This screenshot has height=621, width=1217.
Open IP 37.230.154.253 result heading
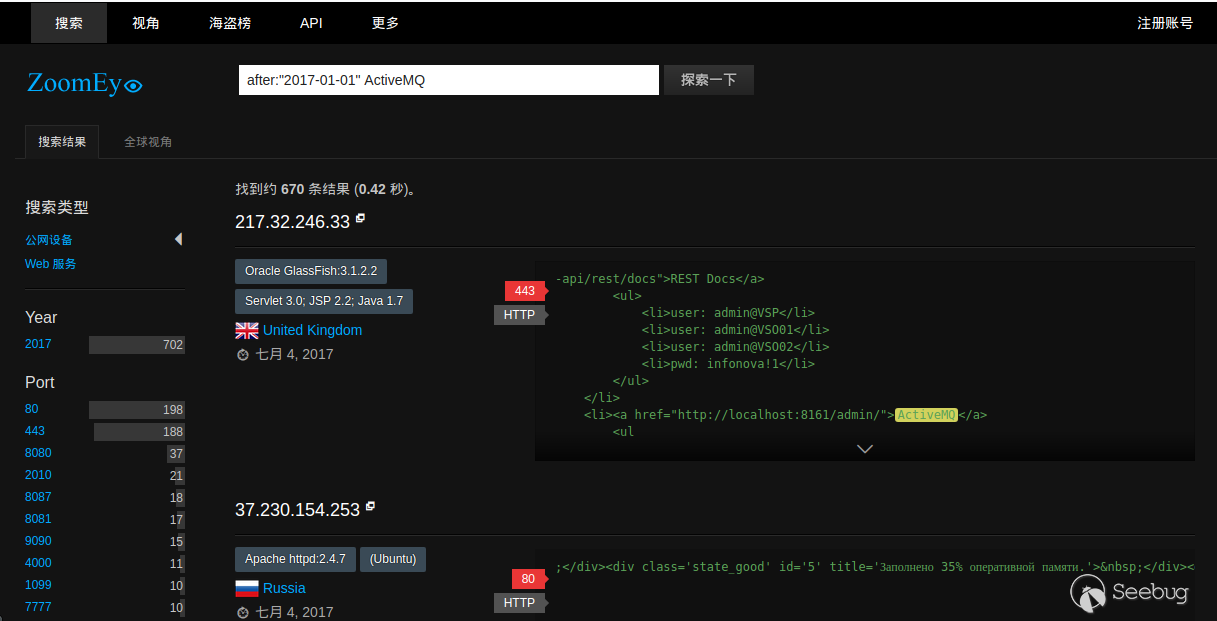(x=297, y=510)
